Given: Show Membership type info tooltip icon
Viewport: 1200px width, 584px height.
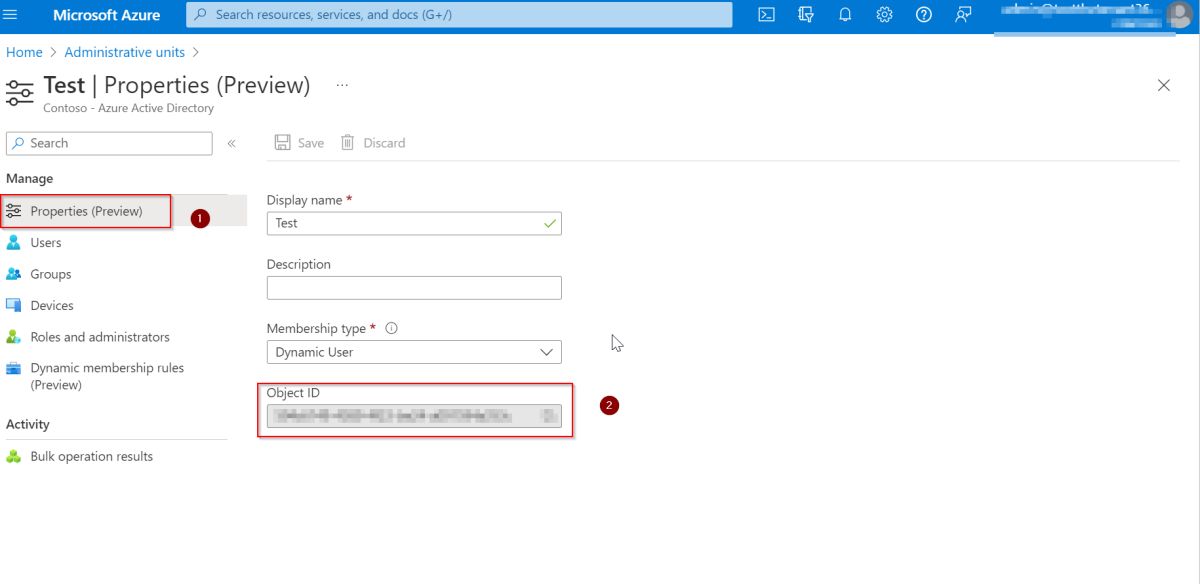Looking at the screenshot, I should (392, 328).
